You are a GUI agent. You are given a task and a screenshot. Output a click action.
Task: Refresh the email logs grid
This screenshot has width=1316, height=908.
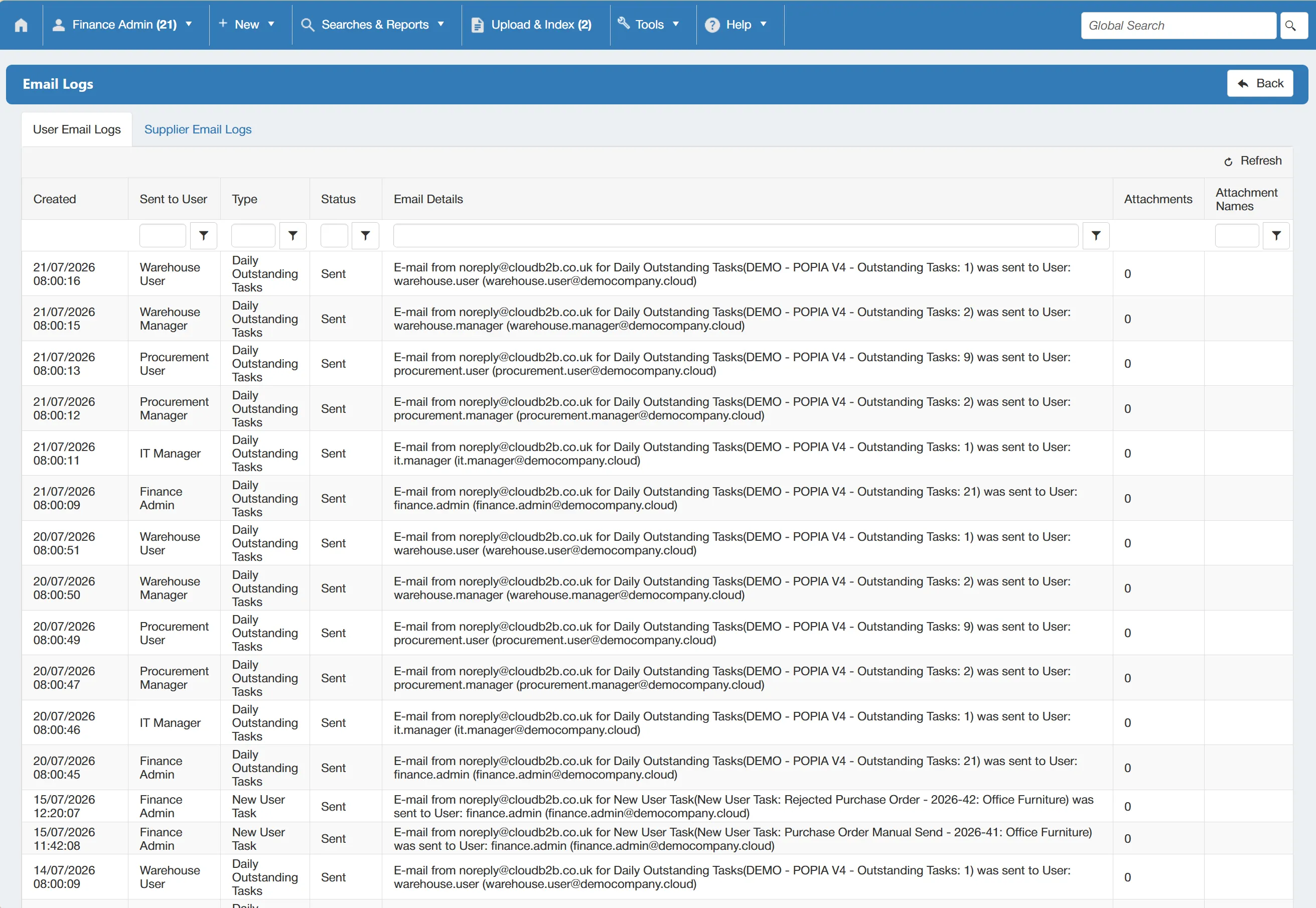click(x=1252, y=161)
